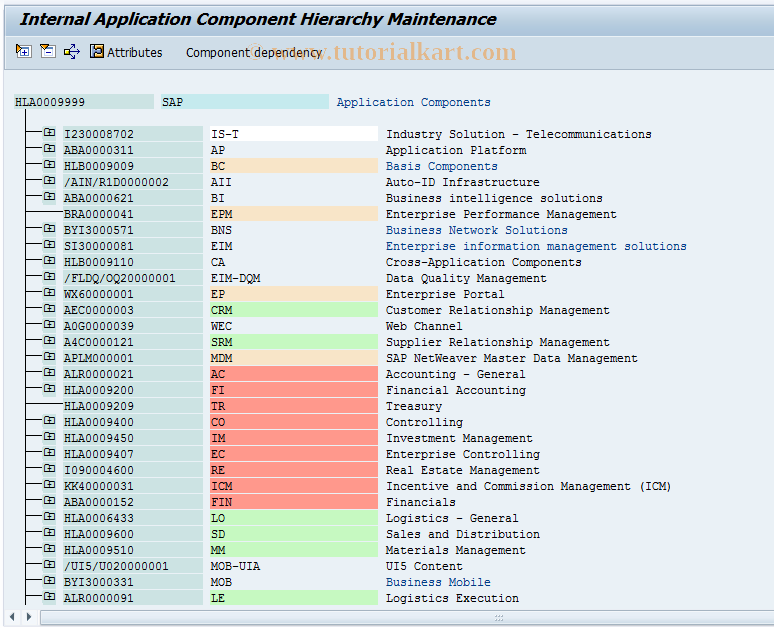The image size is (774, 628).
Task: Select the TR Treasury component cell
Action: (294, 406)
